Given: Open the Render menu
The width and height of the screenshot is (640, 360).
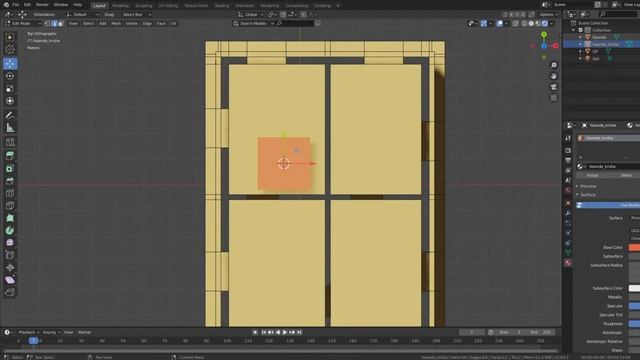Looking at the screenshot, I should point(42,5).
